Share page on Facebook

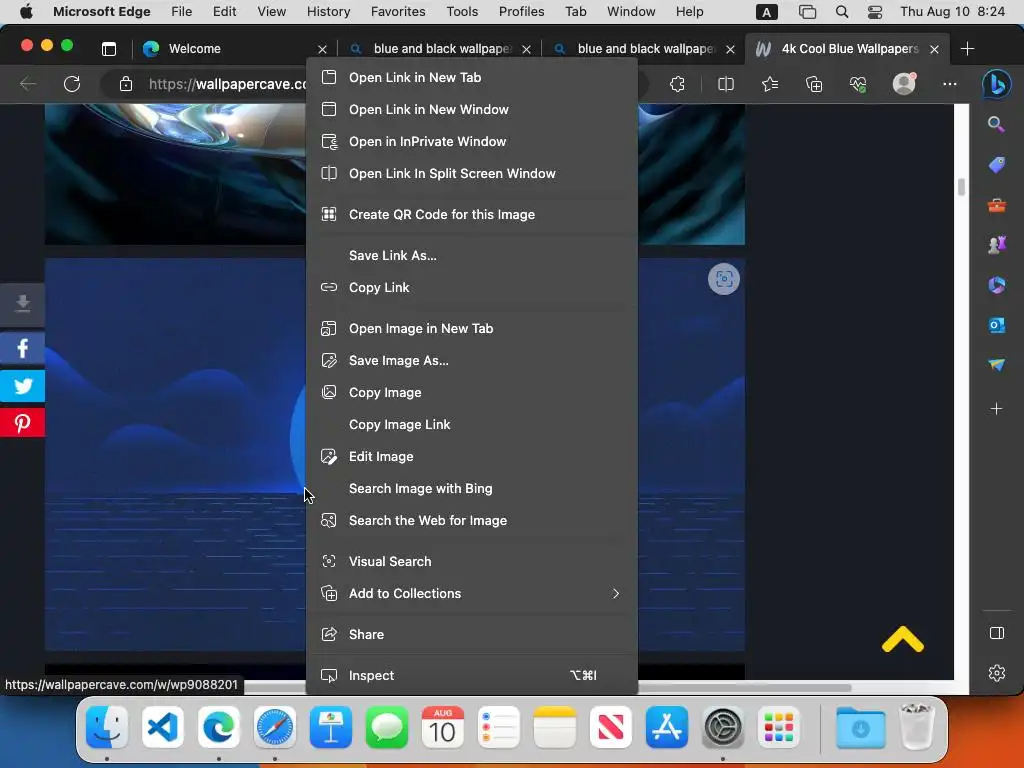pos(22,348)
